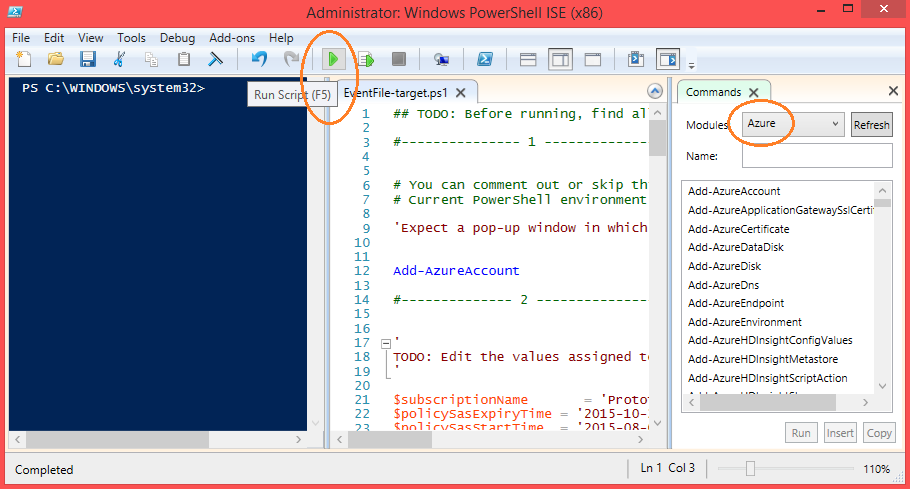Viewport: 910px width, 489px height.
Task: Select the Commands add-on tab
Action: pos(713,92)
